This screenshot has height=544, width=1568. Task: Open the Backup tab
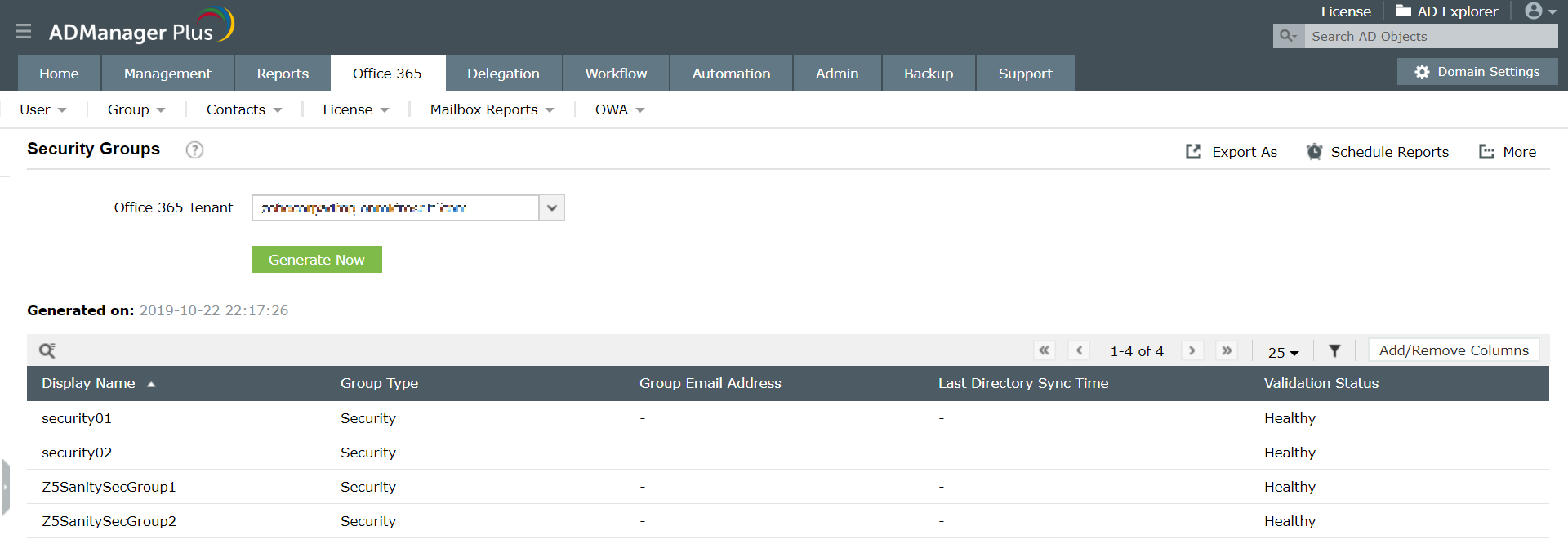pyautogui.click(x=929, y=74)
